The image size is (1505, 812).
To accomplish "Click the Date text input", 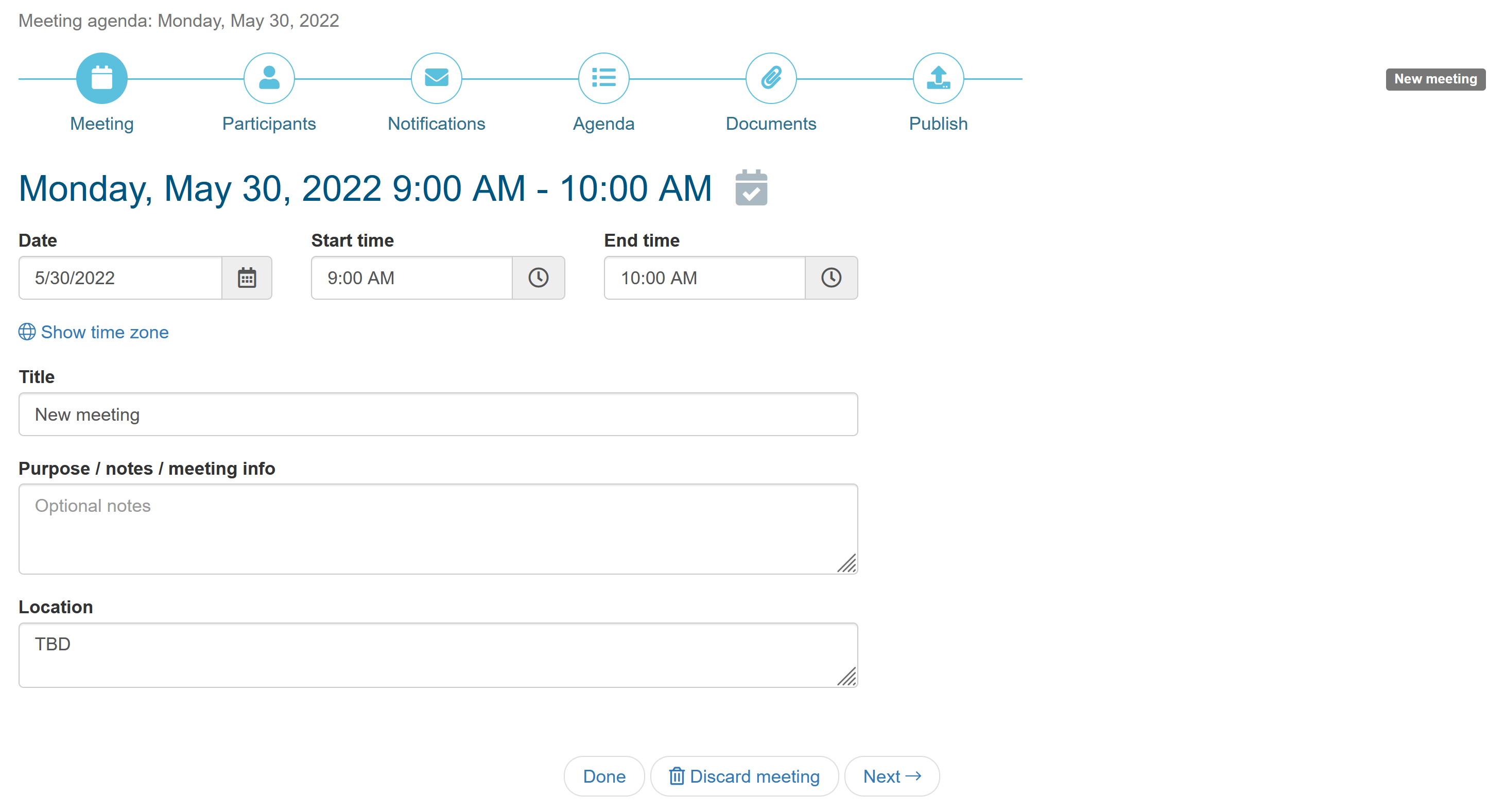I will 120,278.
